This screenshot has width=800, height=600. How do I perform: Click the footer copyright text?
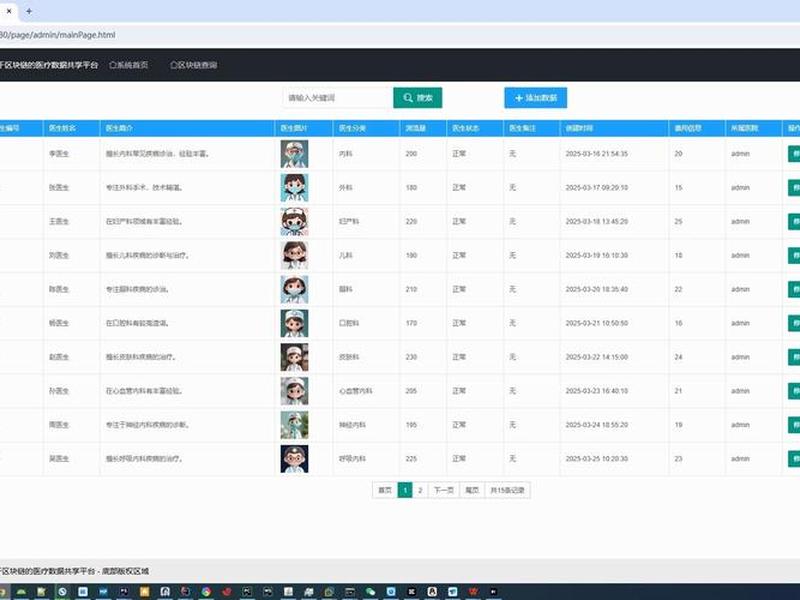tap(74, 571)
